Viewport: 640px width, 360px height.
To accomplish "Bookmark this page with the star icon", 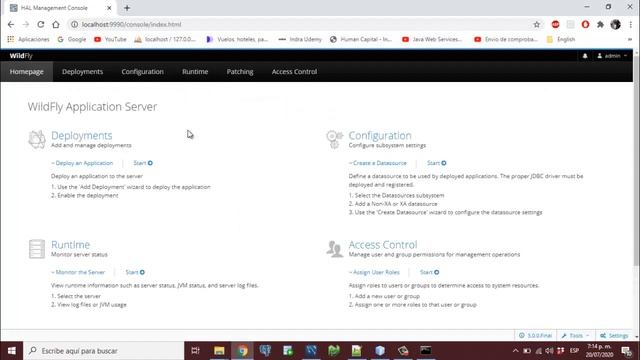I will [x=537, y=24].
